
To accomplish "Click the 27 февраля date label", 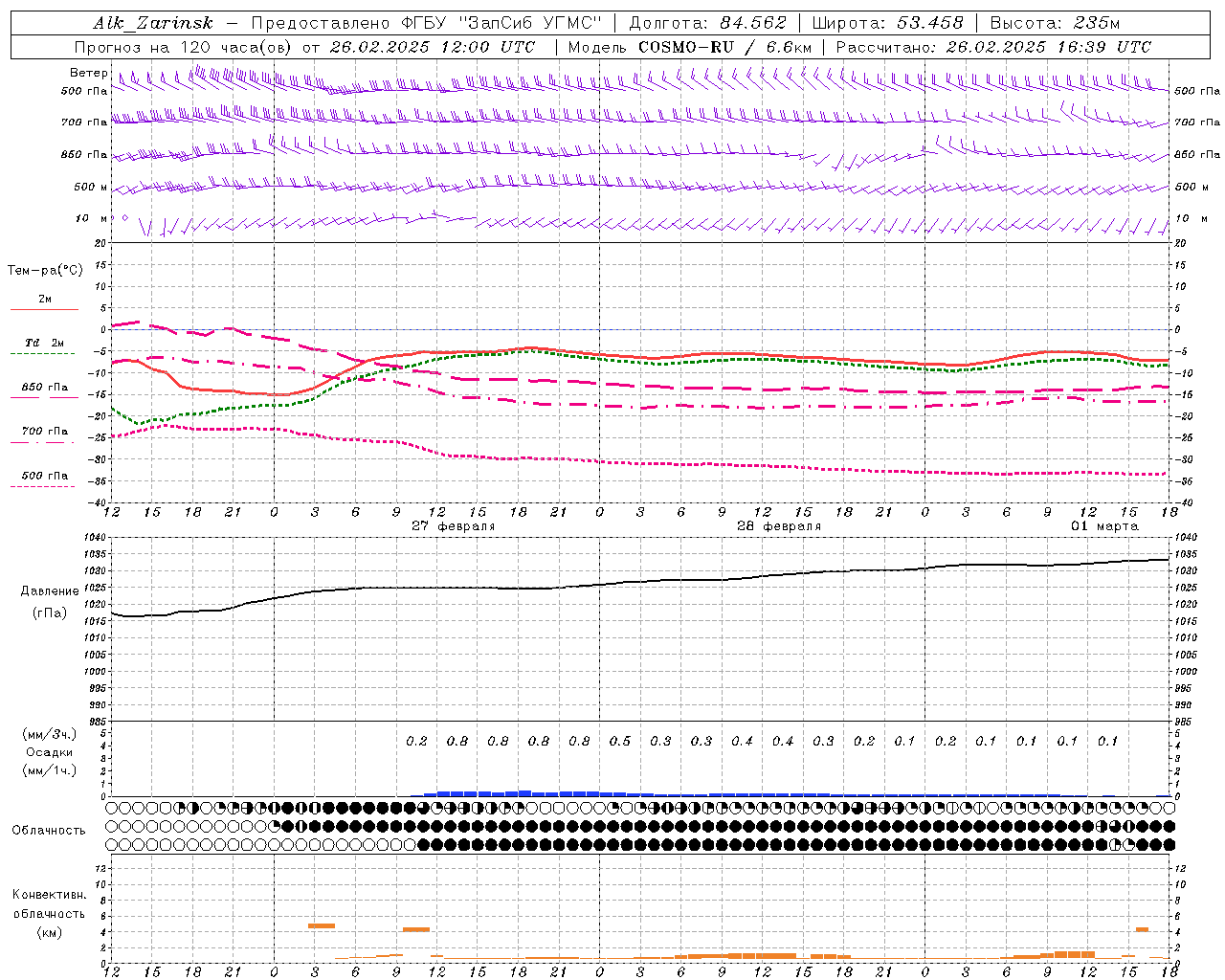I will [454, 526].
